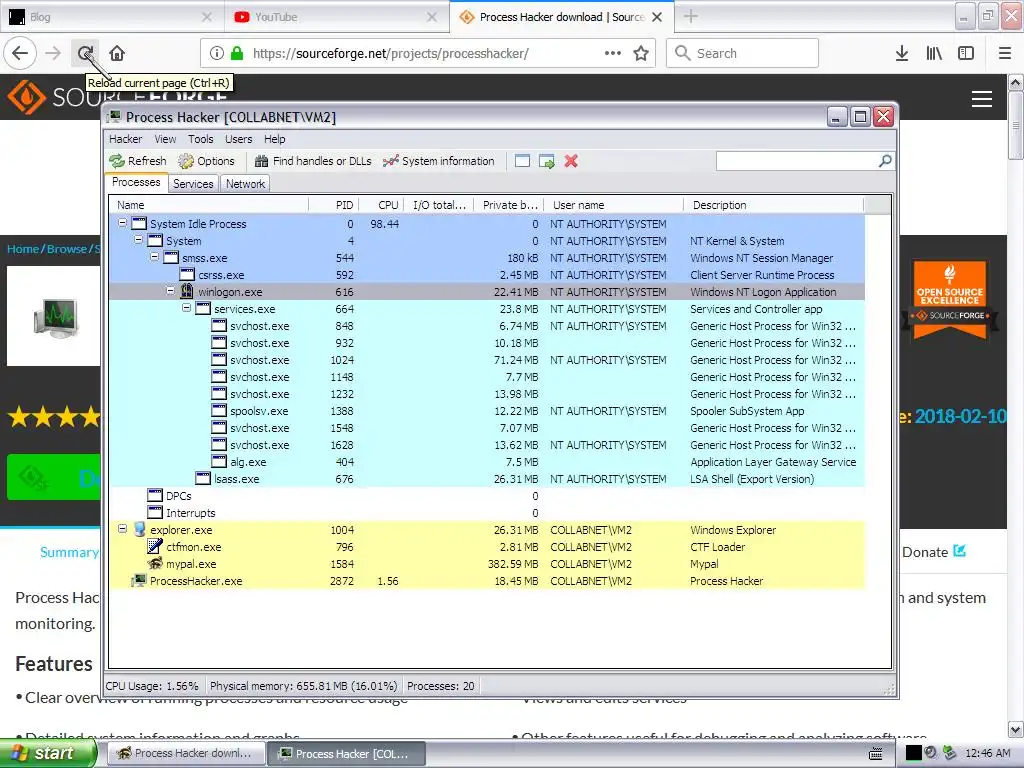Screen dimensions: 1024x768
Task: Collapse System Idle Process tree node
Action: 122,223
